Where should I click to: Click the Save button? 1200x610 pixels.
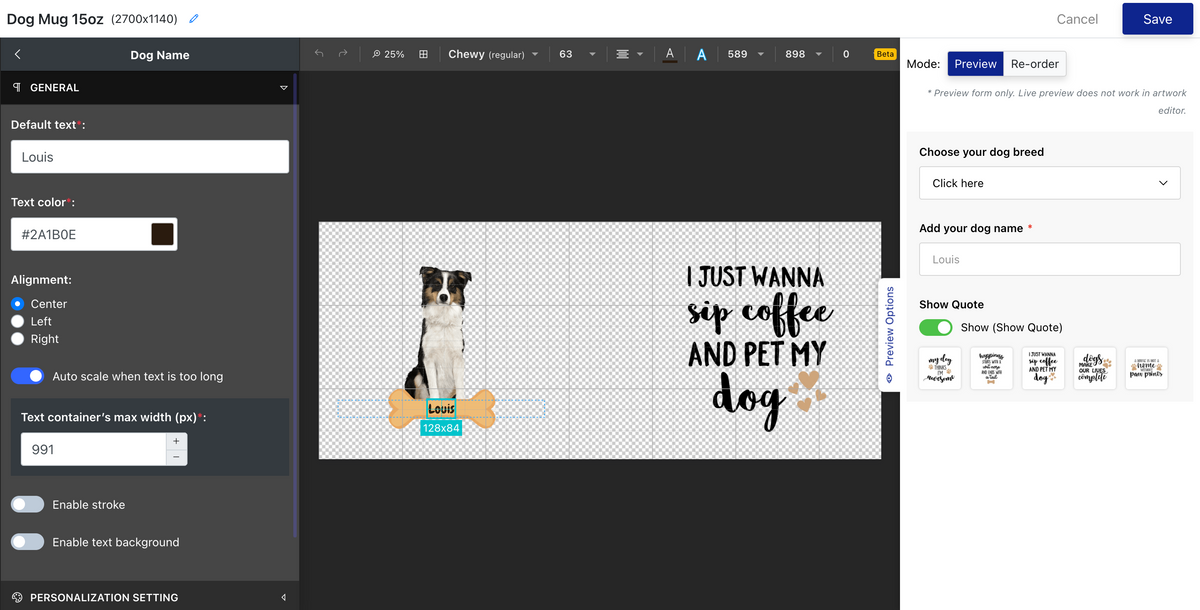(x=1157, y=19)
